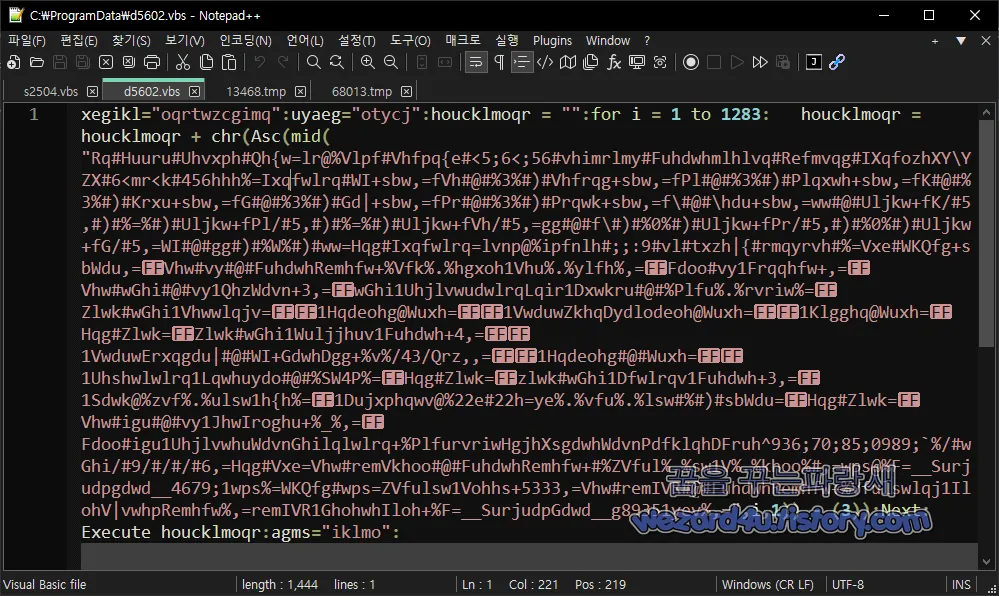Screen dimensions: 999x596
Task: Open the Window menu
Action: pos(608,40)
